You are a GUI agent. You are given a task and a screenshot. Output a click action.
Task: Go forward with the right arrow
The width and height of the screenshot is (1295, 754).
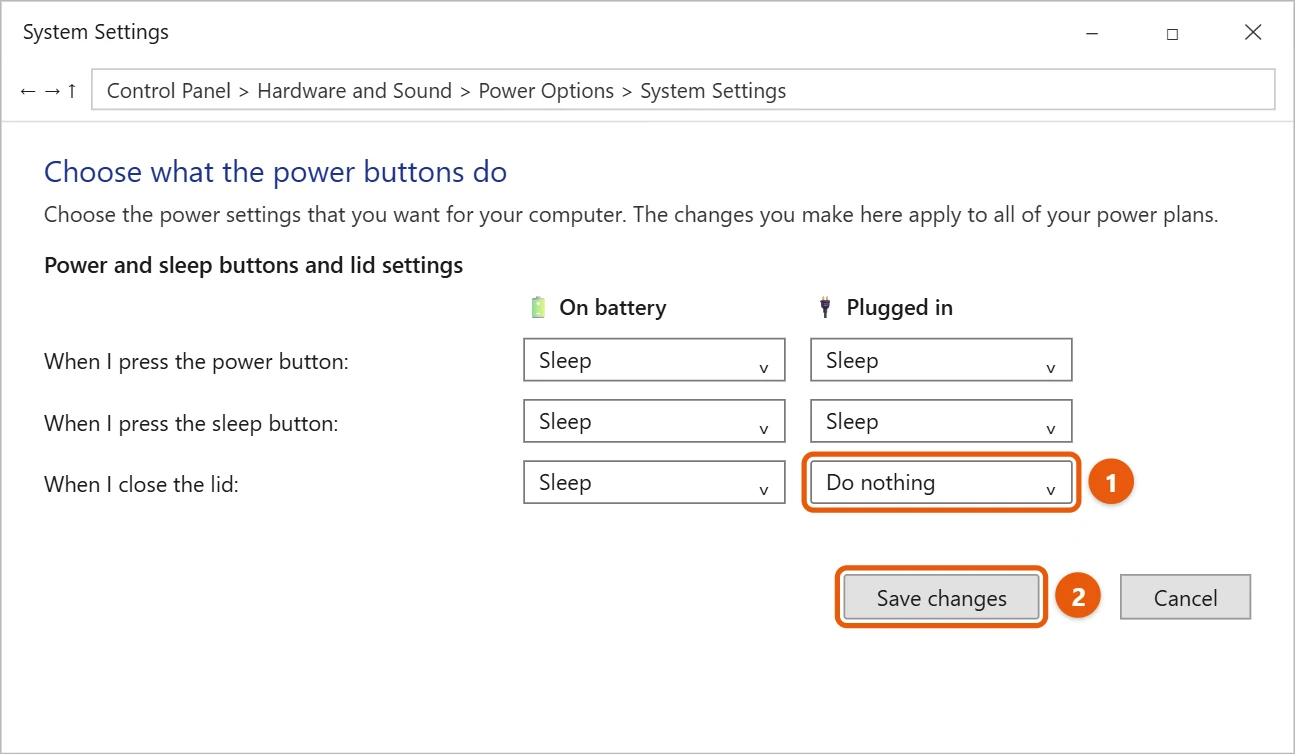point(52,91)
